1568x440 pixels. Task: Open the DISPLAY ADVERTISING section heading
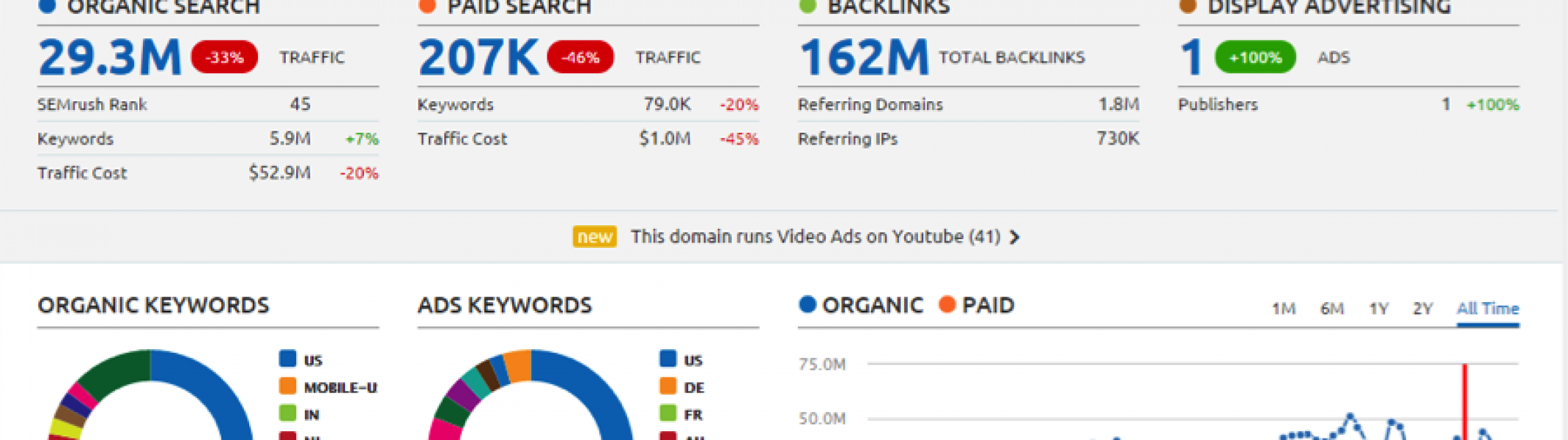(1329, 7)
